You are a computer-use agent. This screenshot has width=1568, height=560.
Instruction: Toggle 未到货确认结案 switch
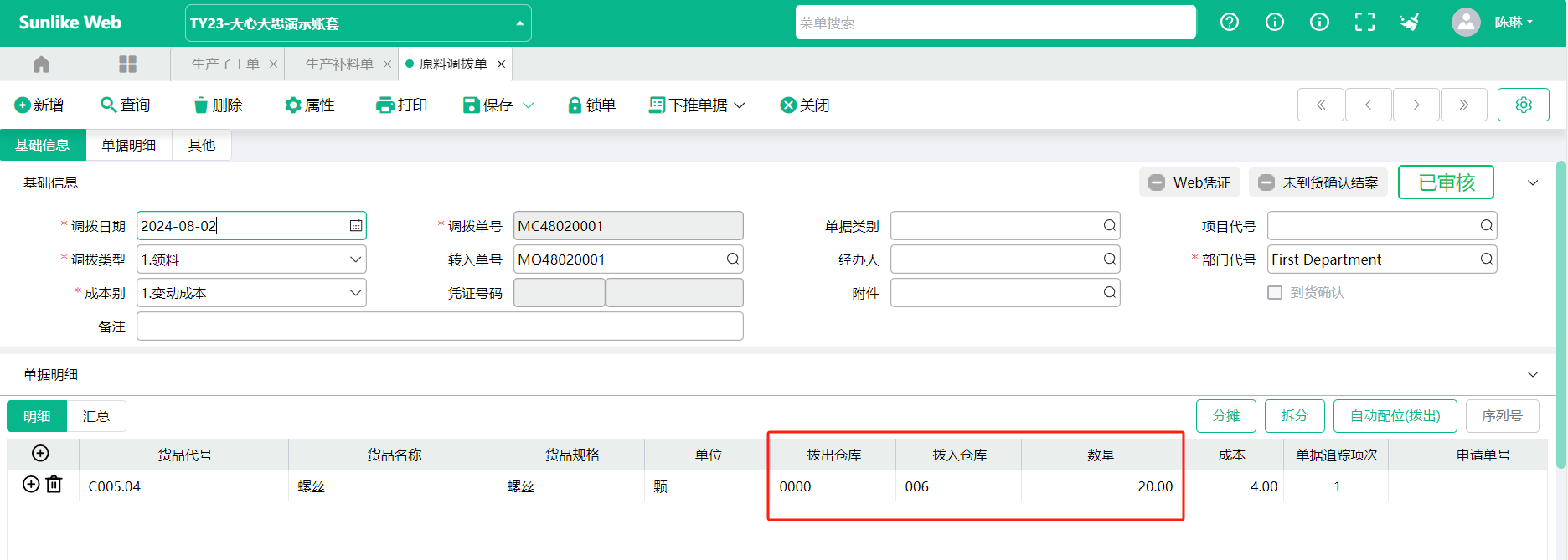pos(1266,182)
